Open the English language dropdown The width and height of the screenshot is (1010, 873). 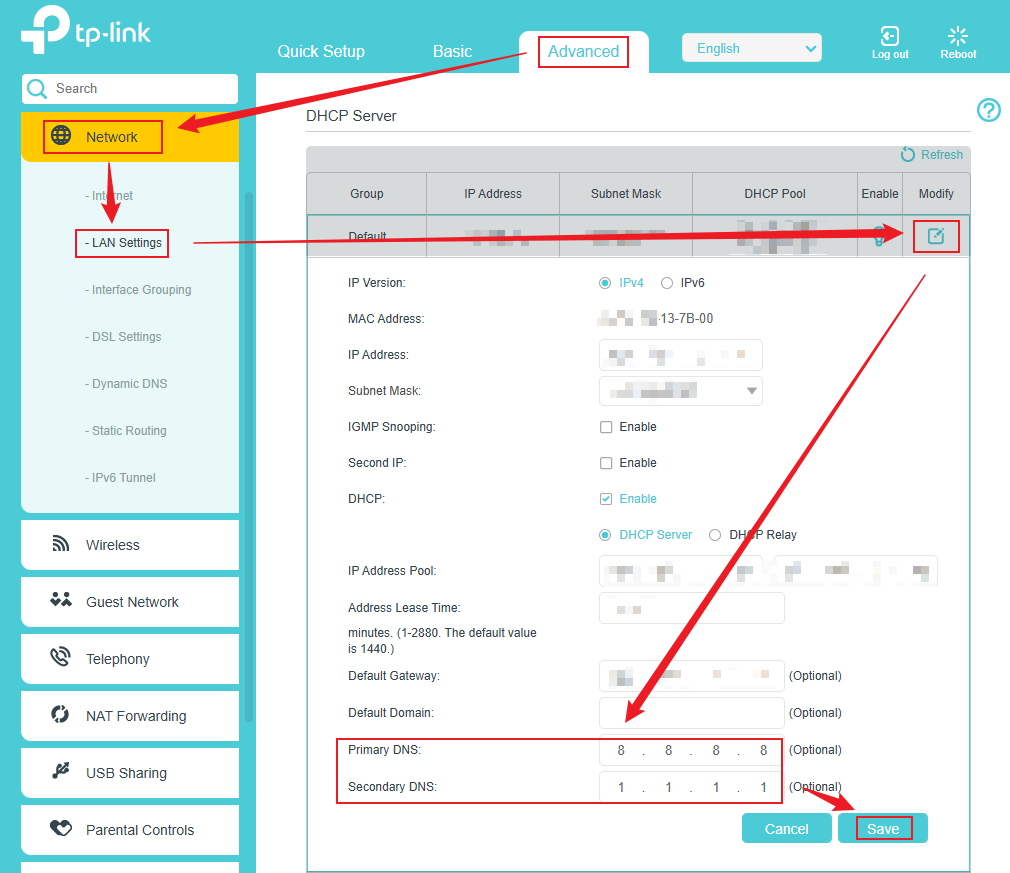(751, 47)
